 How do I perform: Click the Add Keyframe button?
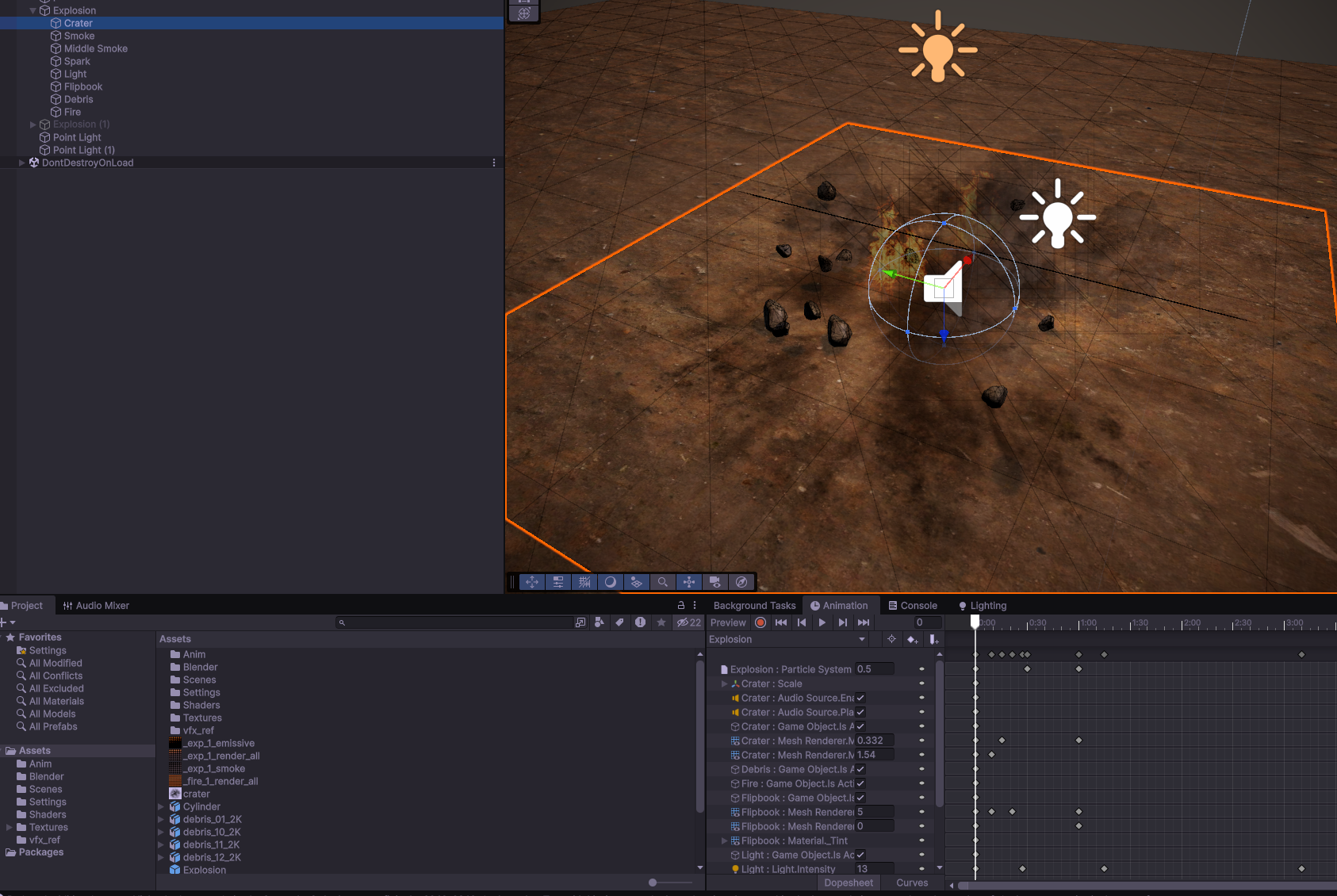913,640
